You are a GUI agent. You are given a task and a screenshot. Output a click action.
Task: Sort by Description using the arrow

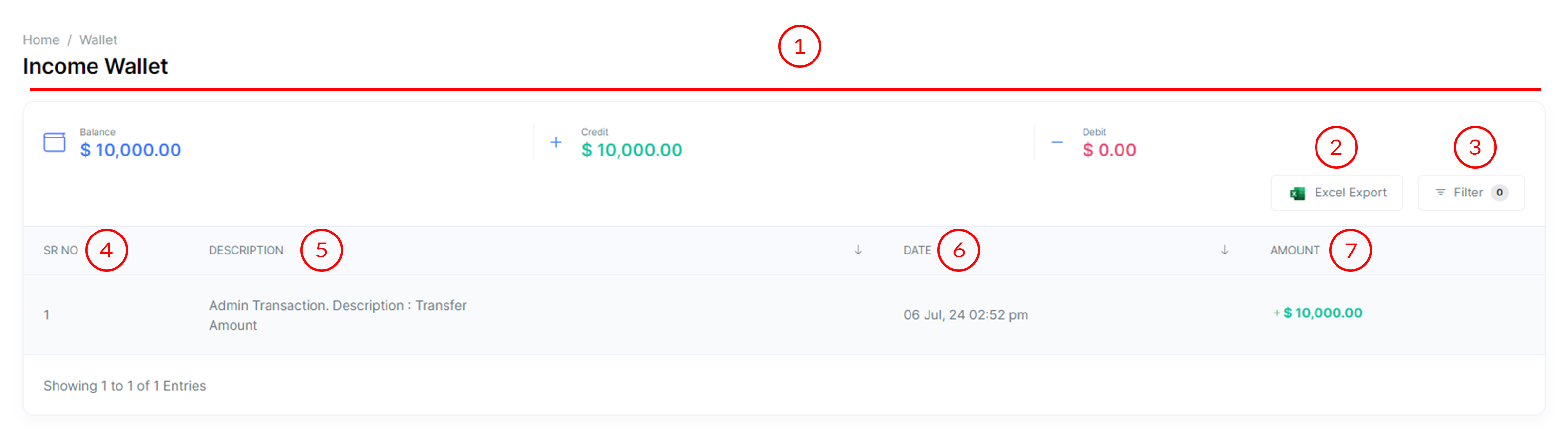(x=858, y=250)
